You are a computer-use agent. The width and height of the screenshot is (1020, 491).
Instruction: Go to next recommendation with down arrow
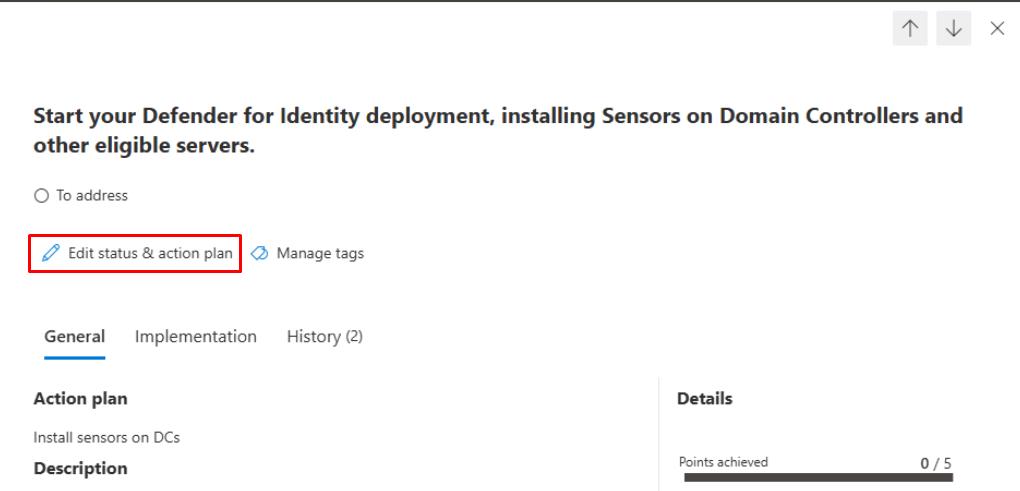[954, 29]
